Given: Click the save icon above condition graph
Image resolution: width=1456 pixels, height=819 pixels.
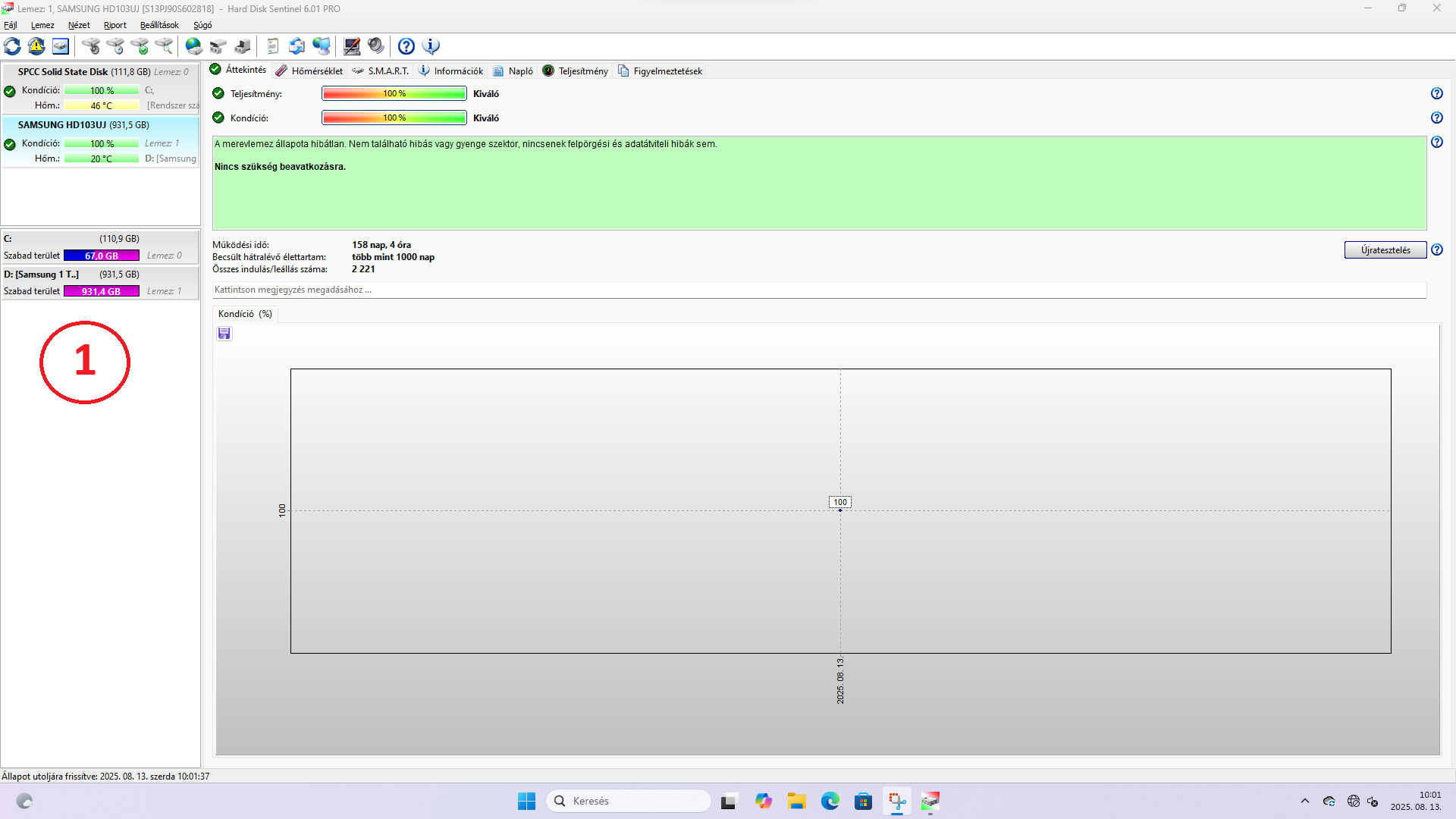Looking at the screenshot, I should [x=224, y=334].
